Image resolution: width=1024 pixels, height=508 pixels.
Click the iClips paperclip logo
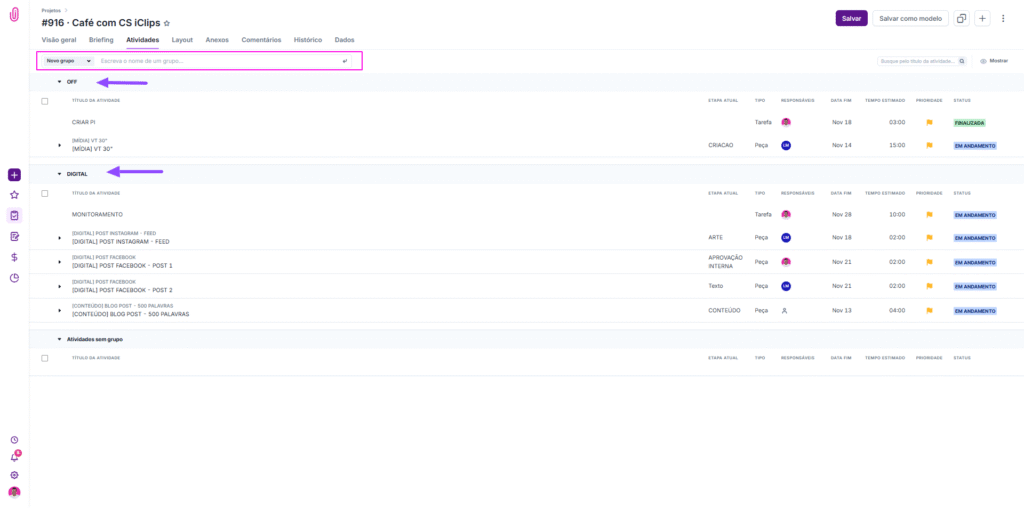[x=14, y=15]
